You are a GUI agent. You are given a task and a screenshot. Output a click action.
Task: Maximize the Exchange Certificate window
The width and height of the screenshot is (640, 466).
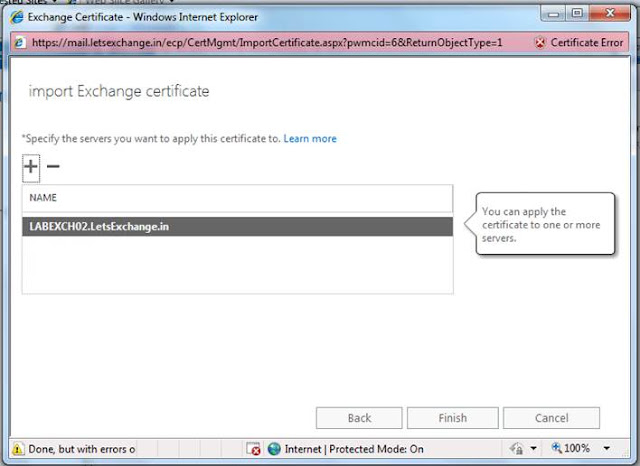click(577, 13)
